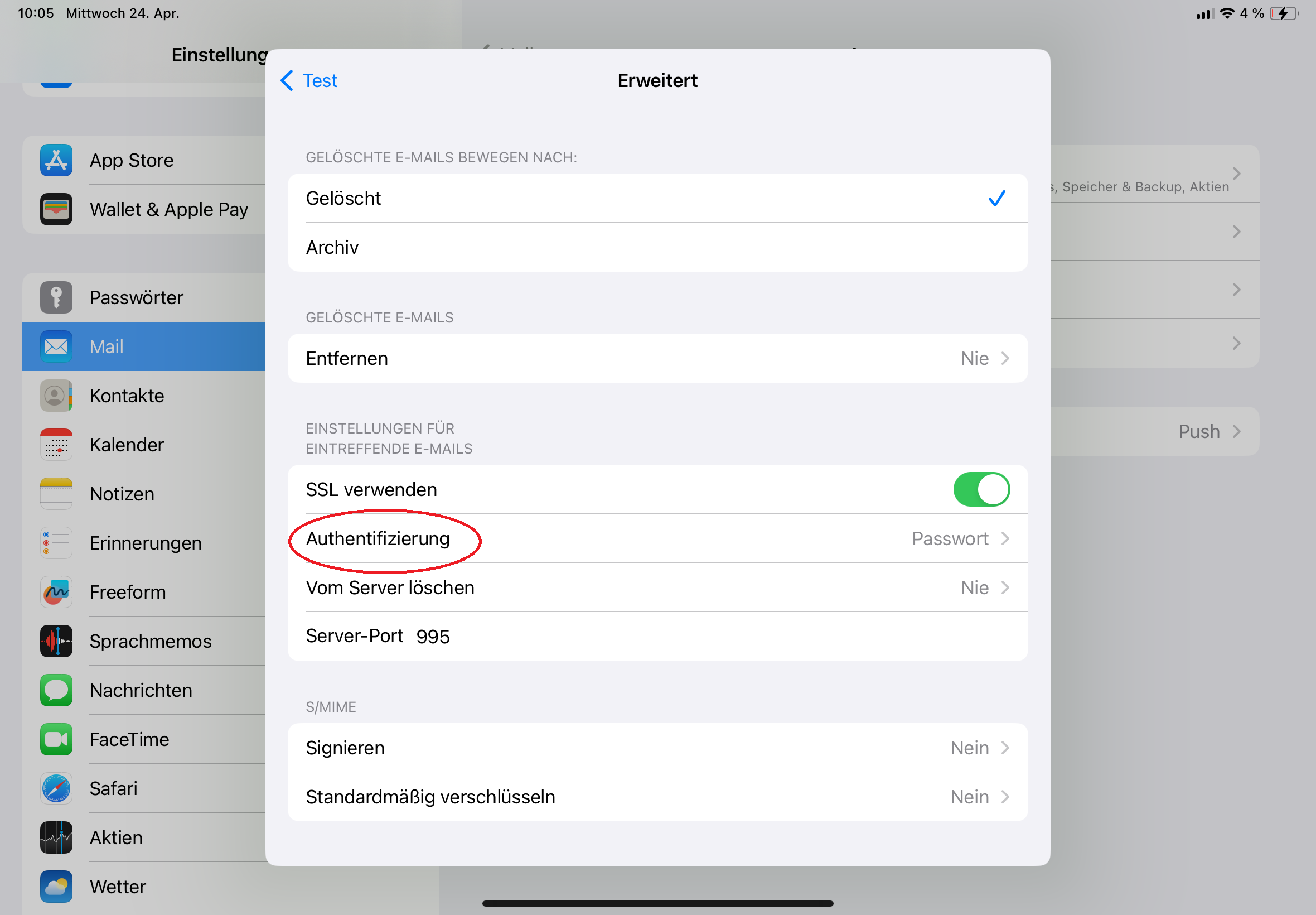Choose Archiv for deleted e-mails

point(657,247)
